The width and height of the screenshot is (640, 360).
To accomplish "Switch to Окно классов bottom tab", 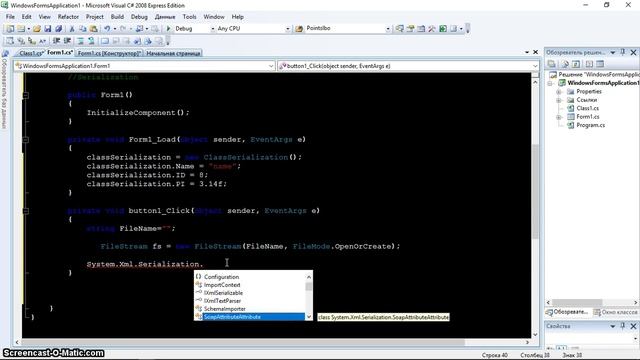I will coord(616,312).
